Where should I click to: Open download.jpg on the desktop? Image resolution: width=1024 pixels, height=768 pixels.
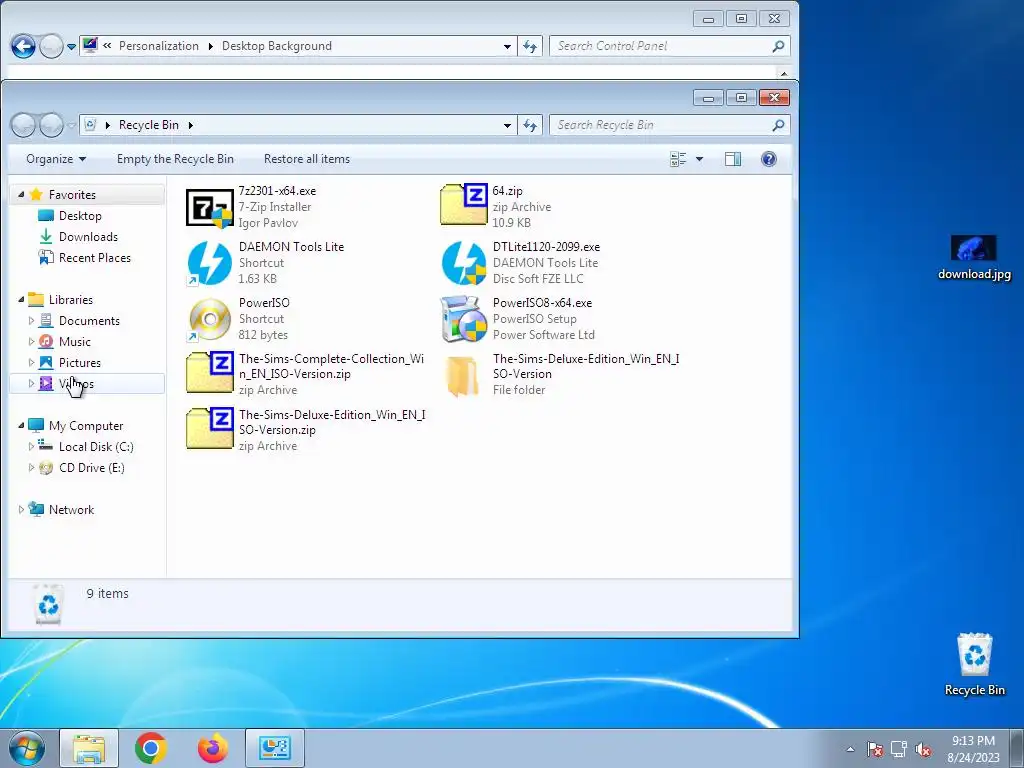(974, 257)
